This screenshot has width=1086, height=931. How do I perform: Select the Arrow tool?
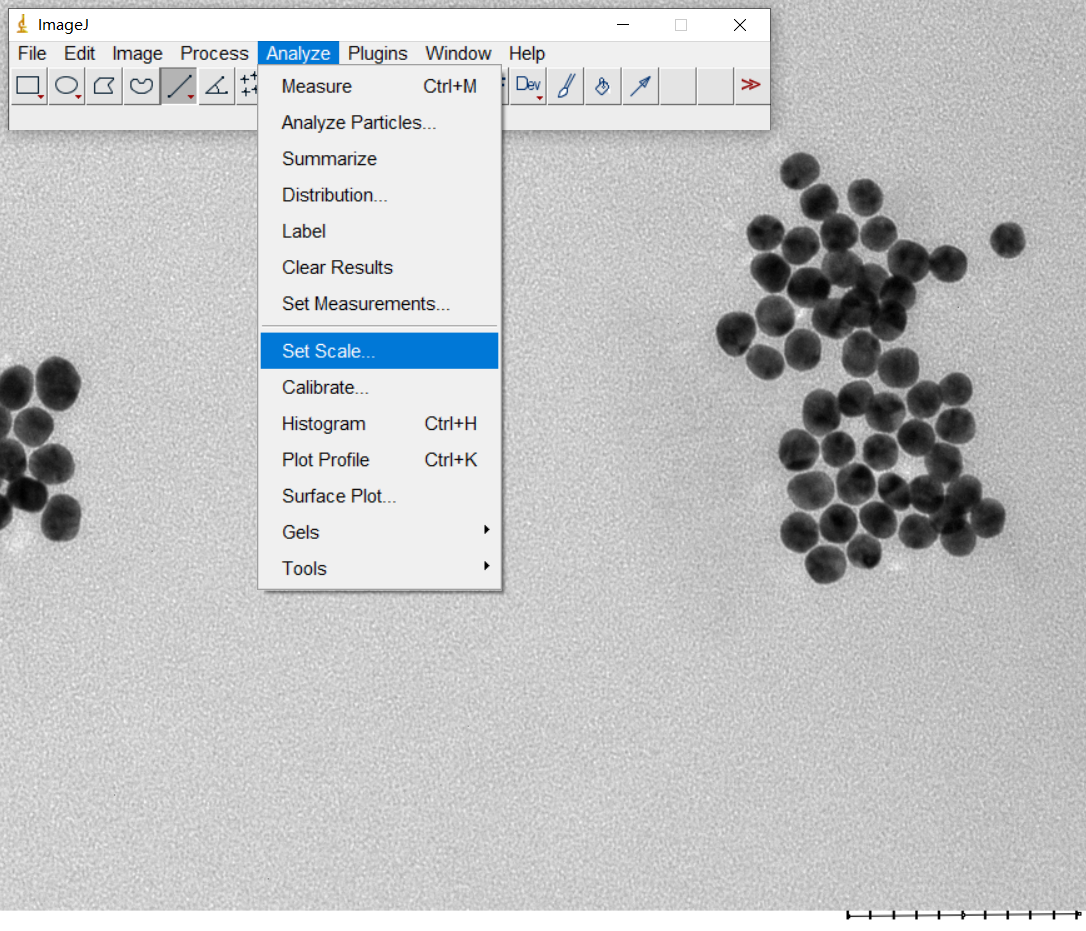pos(640,87)
